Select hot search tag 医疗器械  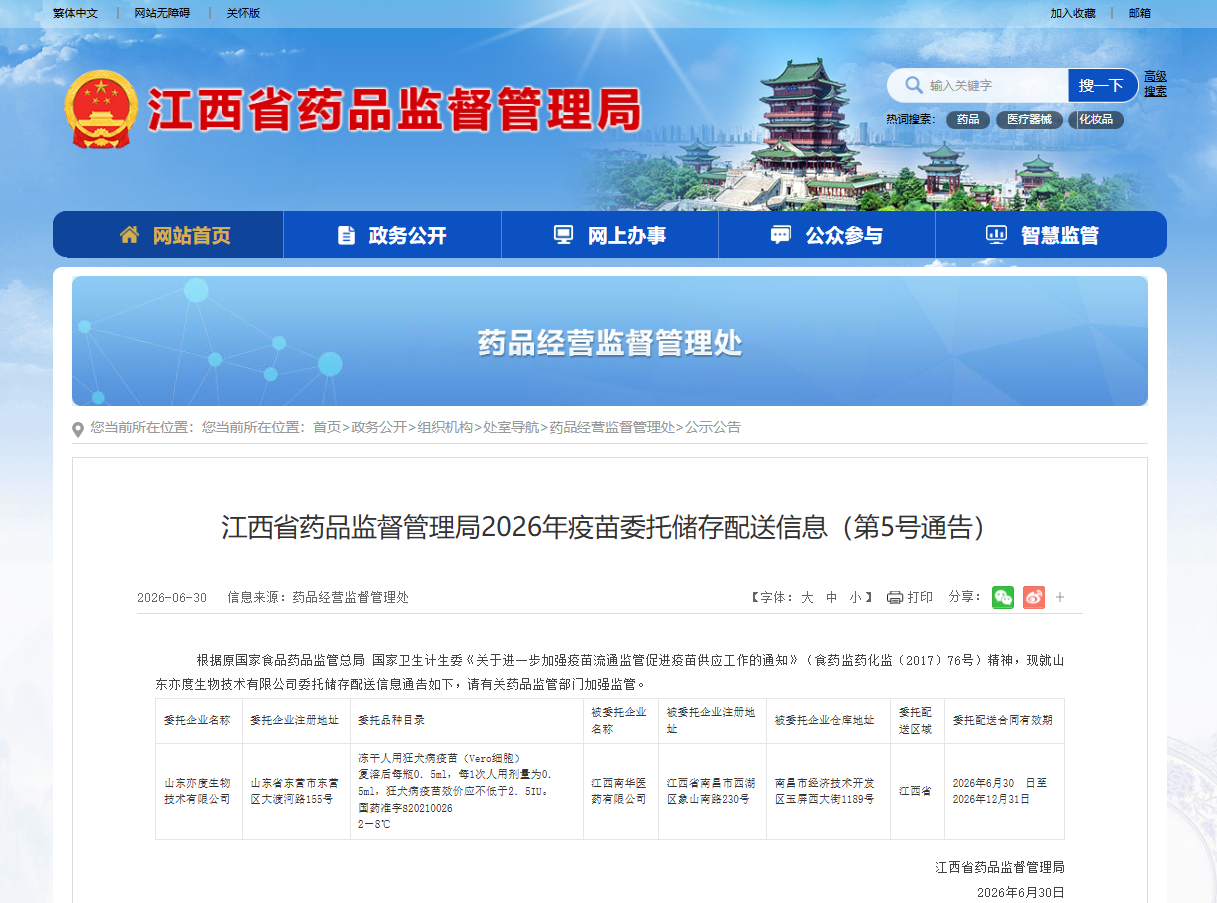[1029, 120]
